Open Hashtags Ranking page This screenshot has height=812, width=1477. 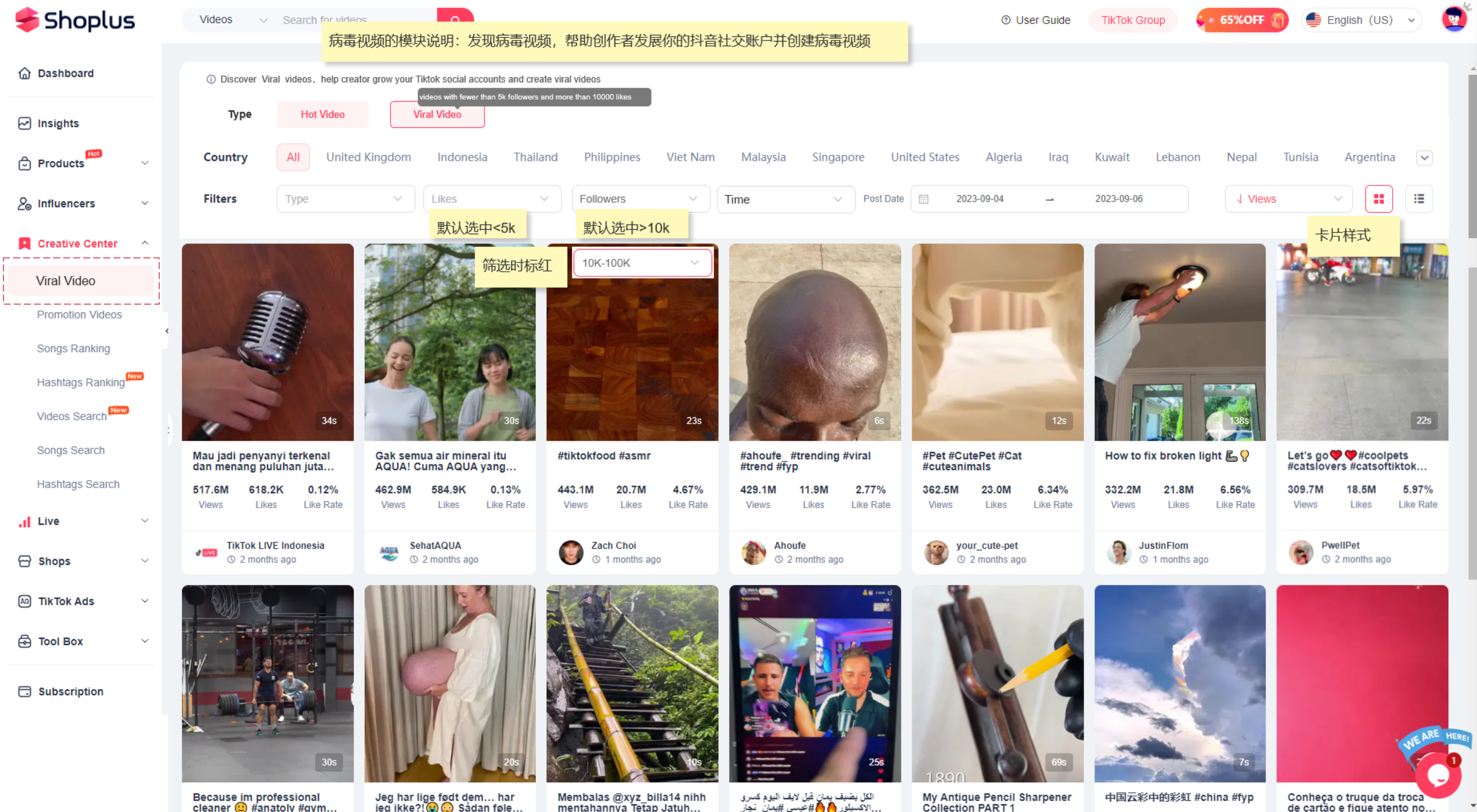point(81,382)
